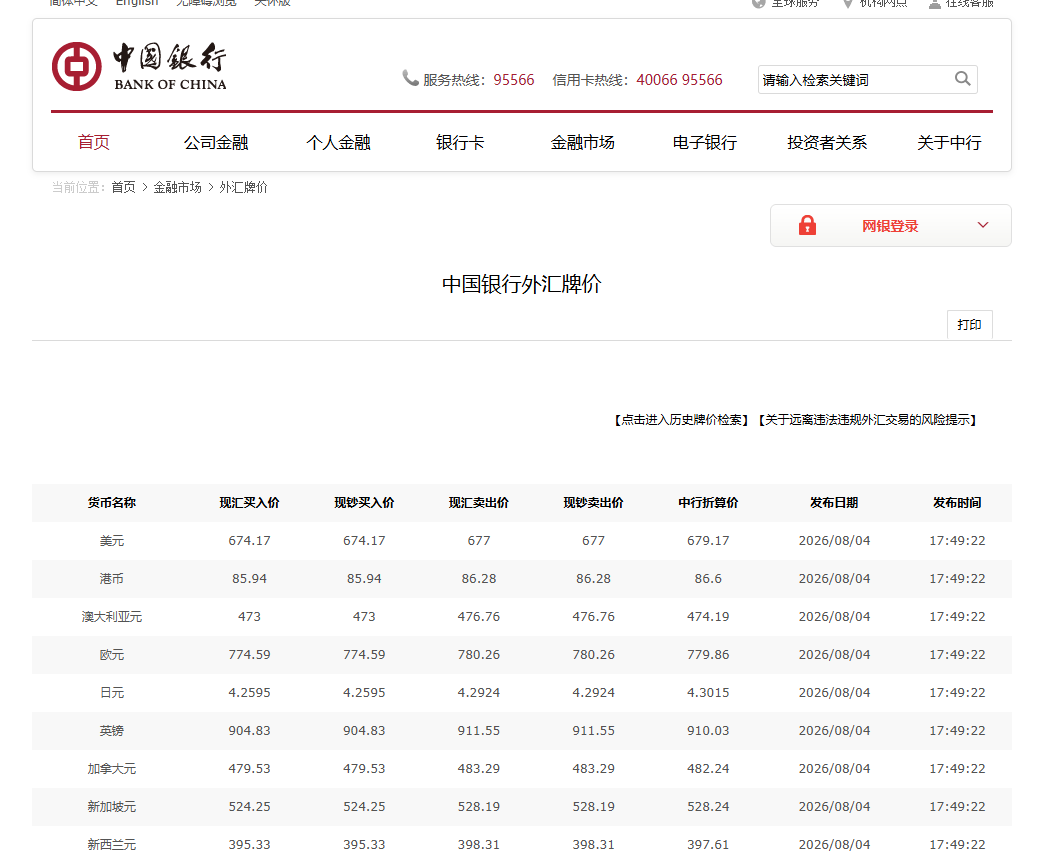1043x864 pixels.
Task: Click the 网银登录 label
Action: click(890, 226)
